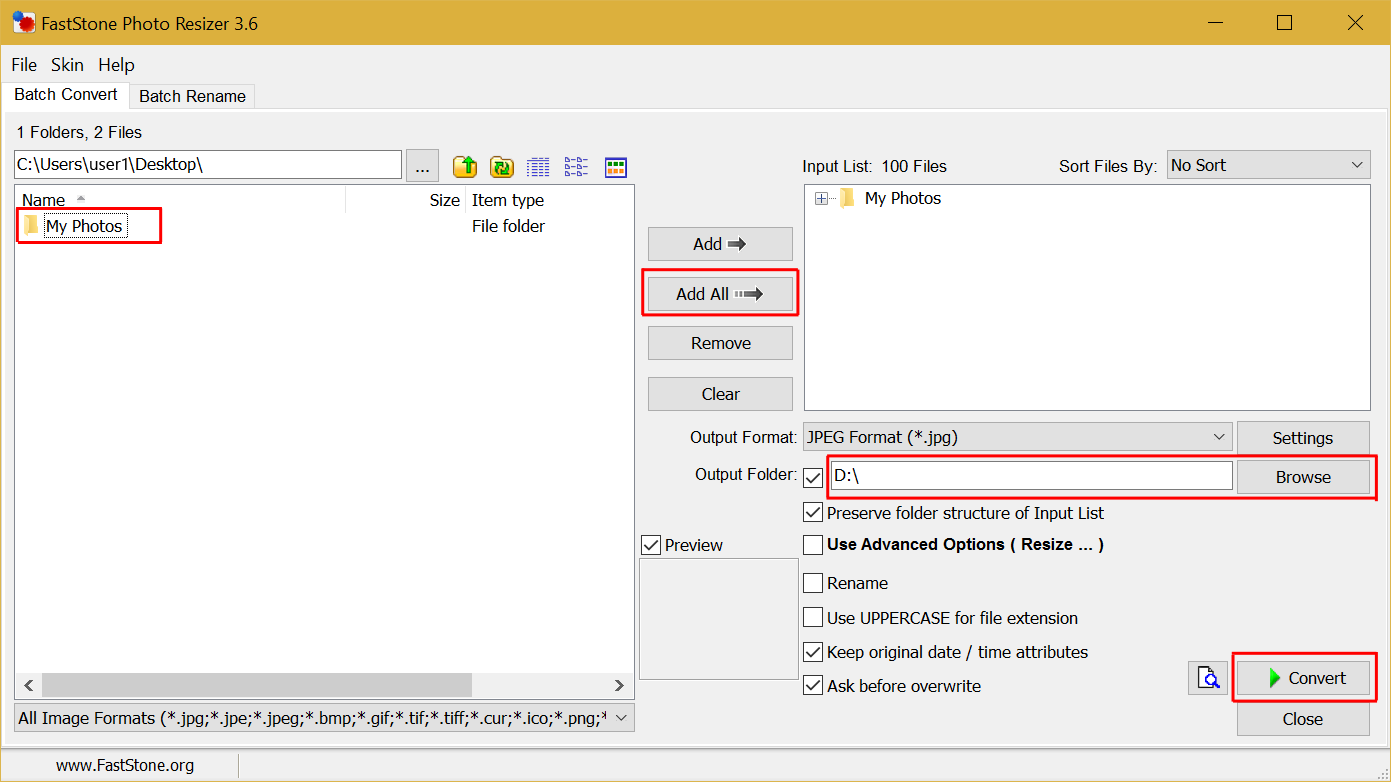Uncheck Preserve folder structure of Input List
The height and width of the screenshot is (782, 1391).
pos(813,513)
